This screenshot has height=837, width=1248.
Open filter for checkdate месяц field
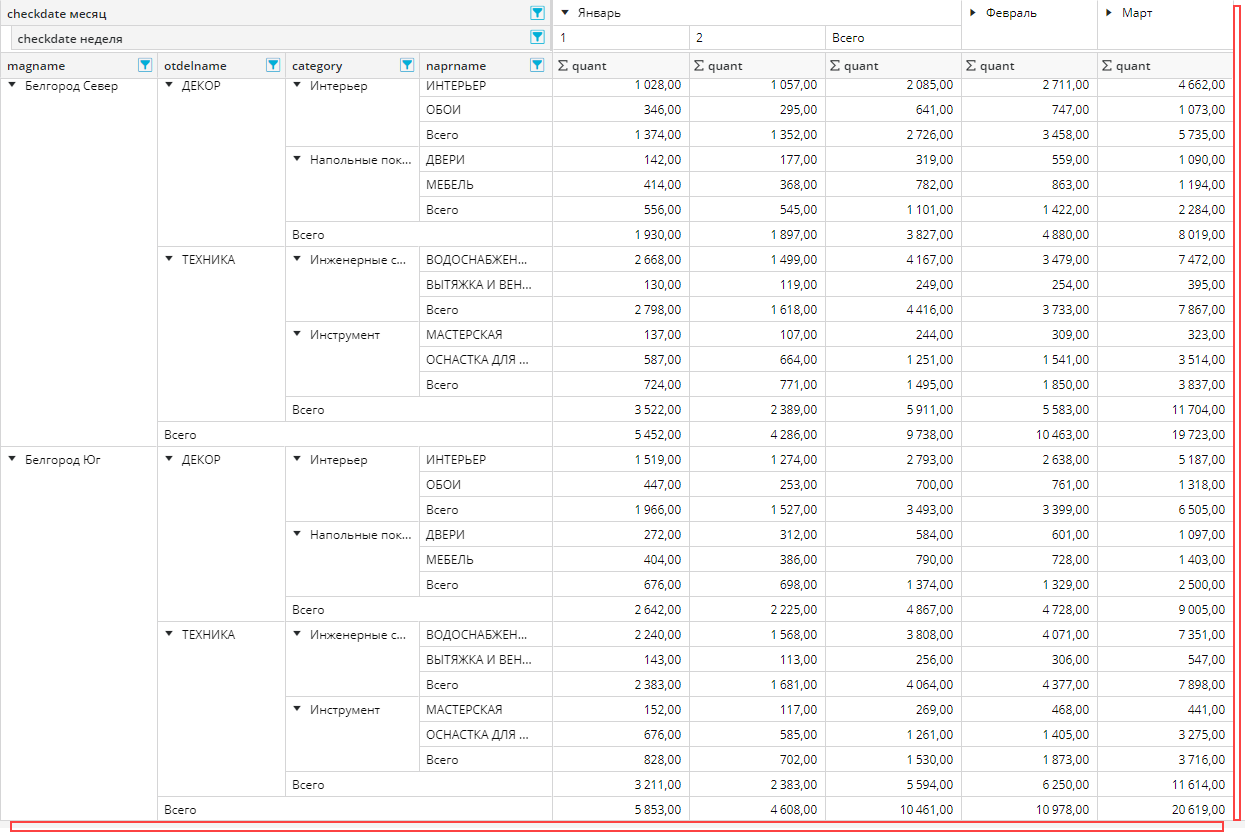[537, 13]
